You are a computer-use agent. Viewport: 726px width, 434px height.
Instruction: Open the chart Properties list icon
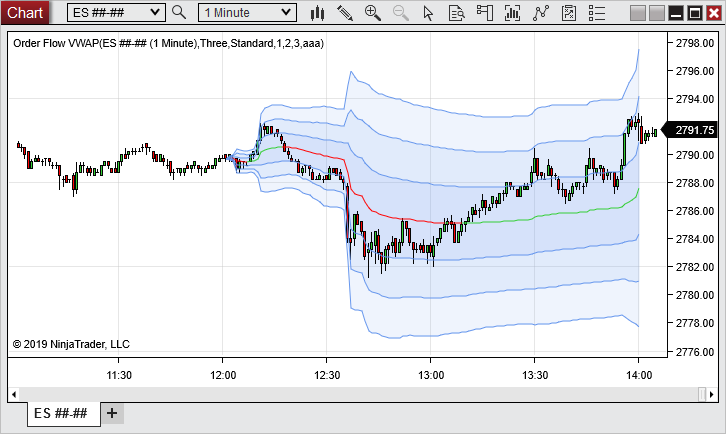pyautogui.click(x=597, y=13)
